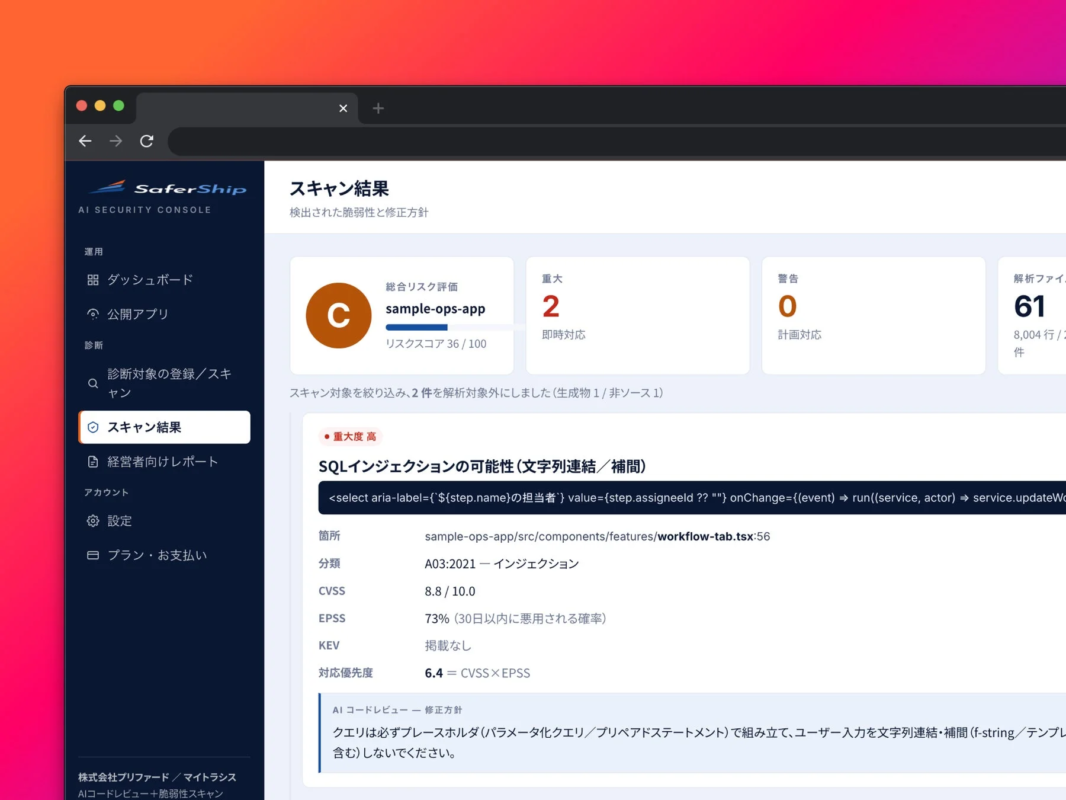Click CVSS value 8.8 / 10.0
This screenshot has height=800, width=1066.
(450, 591)
